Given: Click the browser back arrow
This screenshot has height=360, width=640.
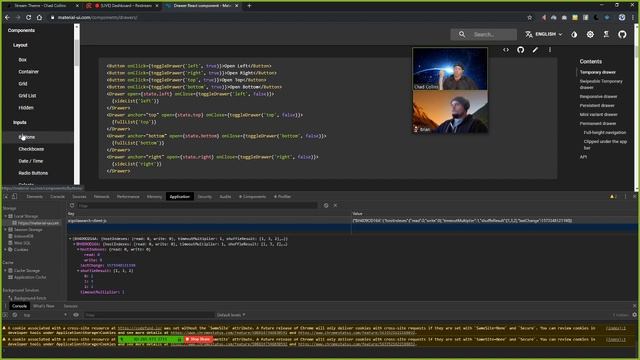Looking at the screenshot, I should (x=7, y=18).
